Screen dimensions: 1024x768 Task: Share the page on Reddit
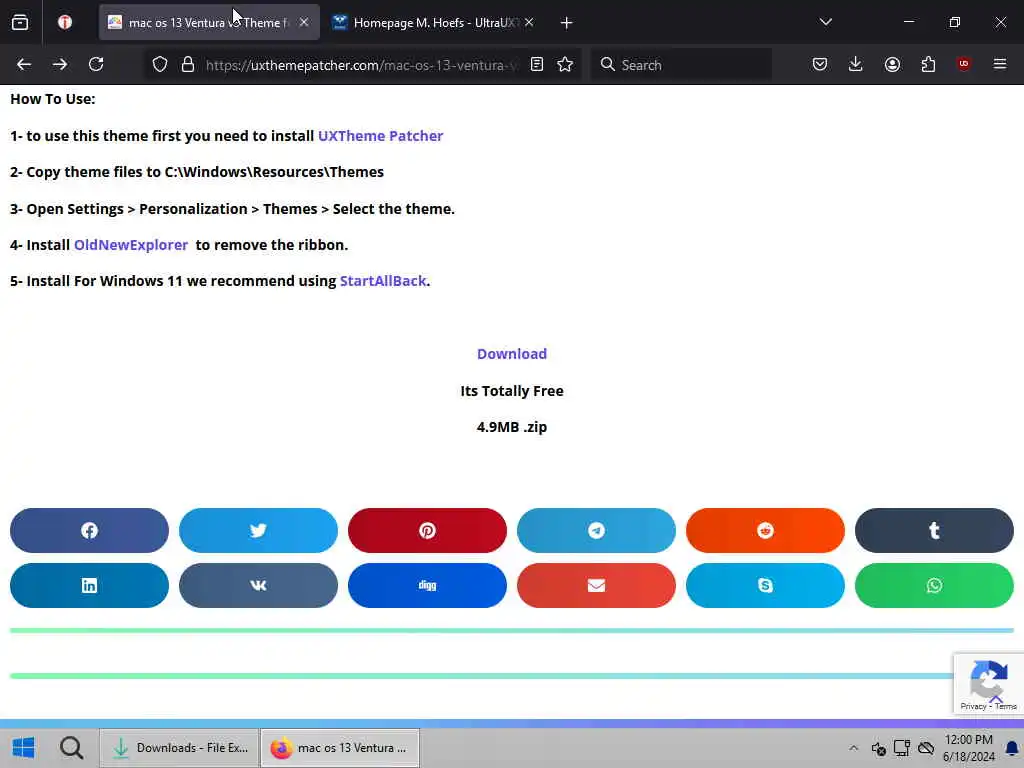765,530
